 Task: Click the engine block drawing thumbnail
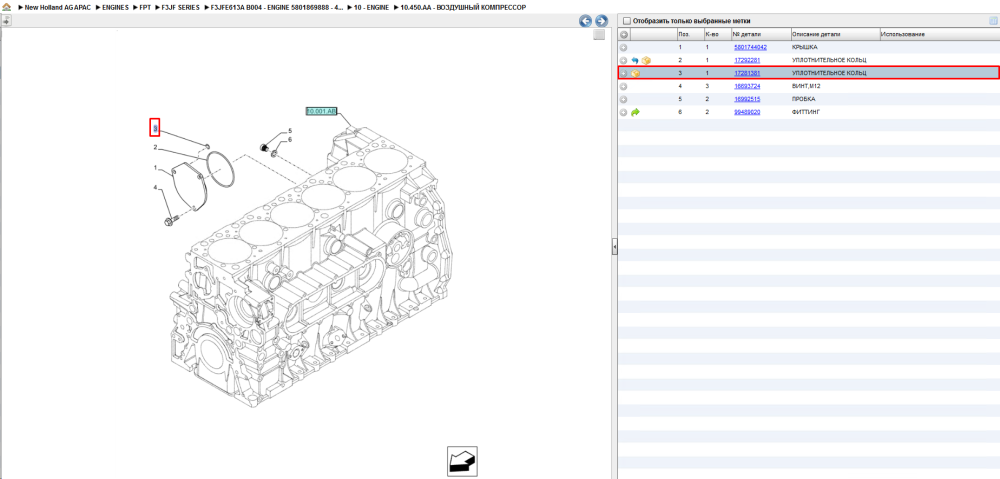[x=312, y=268]
